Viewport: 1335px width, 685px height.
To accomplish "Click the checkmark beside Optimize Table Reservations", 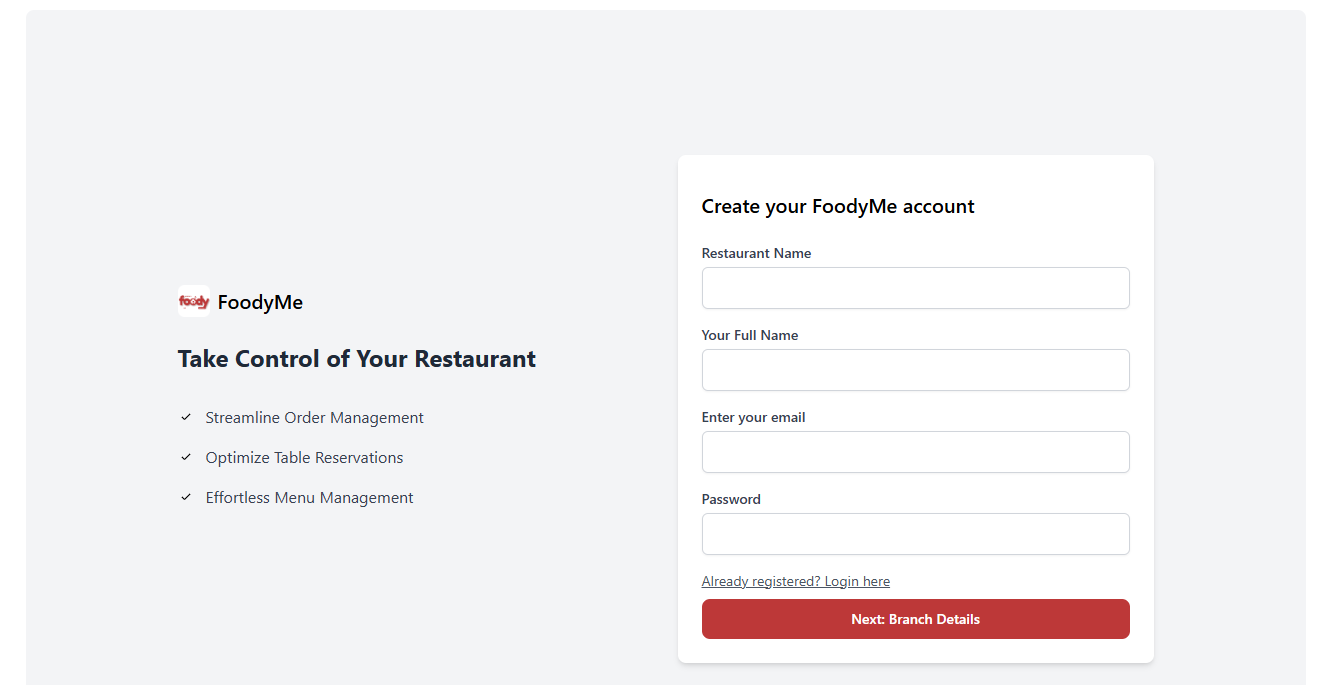I will click(186, 457).
